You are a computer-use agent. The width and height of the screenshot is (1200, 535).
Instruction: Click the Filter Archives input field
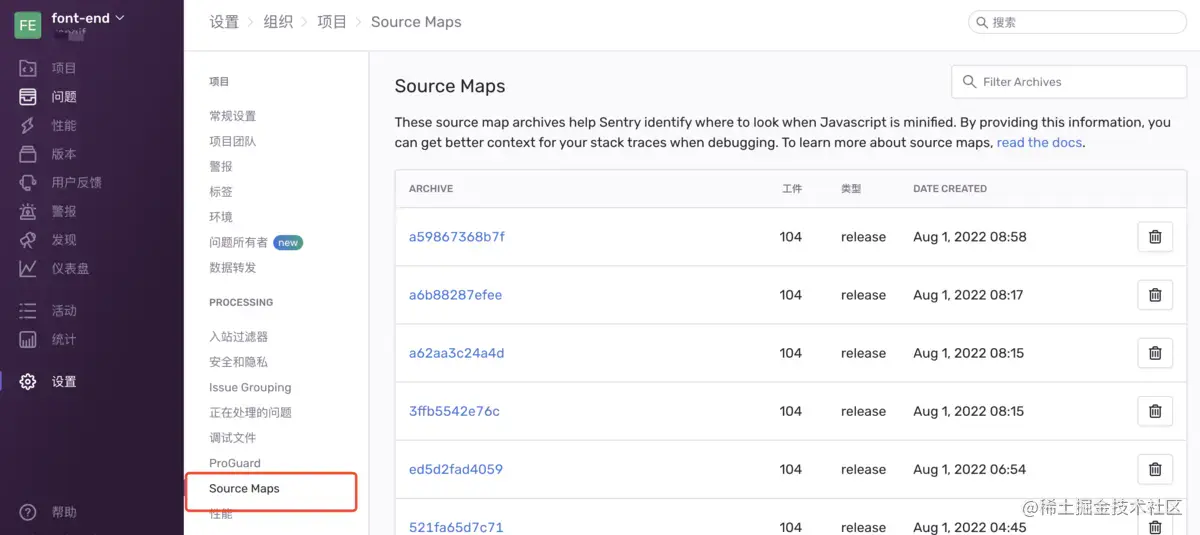pyautogui.click(x=1070, y=82)
